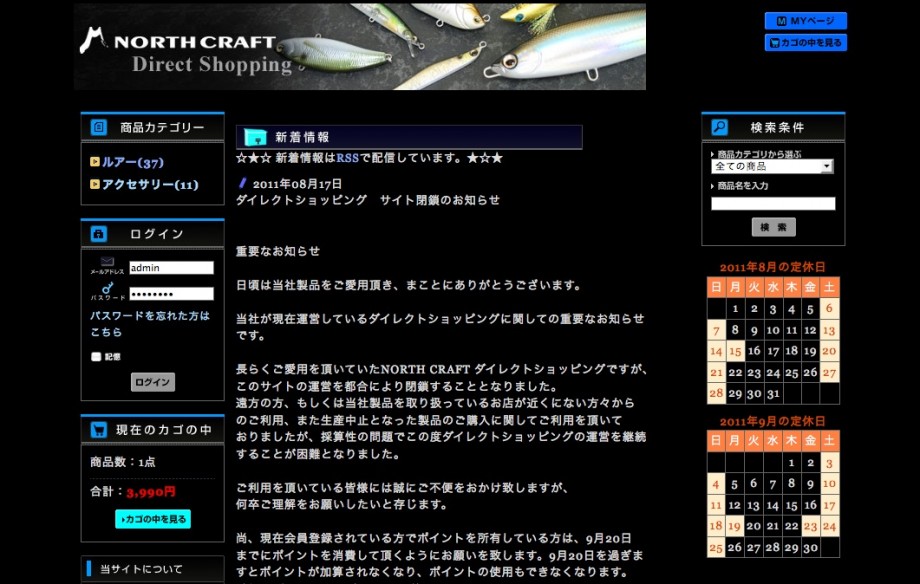Click the 商品数：1点 cart text
920x584 pixels.
[123, 462]
